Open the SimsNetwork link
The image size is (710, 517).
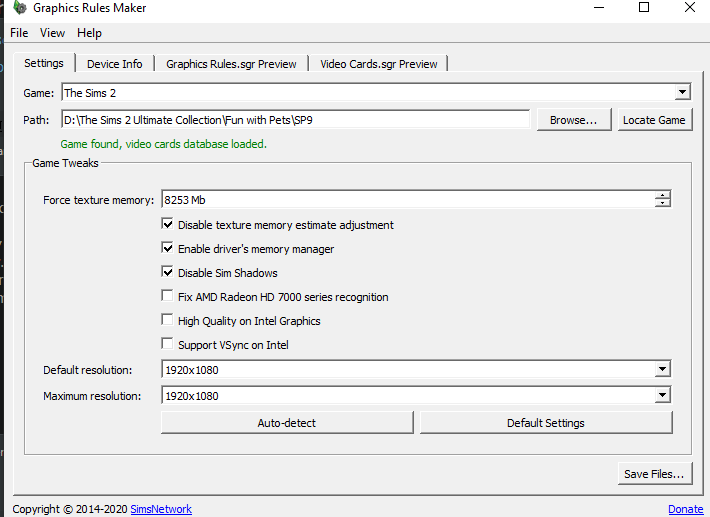161,509
